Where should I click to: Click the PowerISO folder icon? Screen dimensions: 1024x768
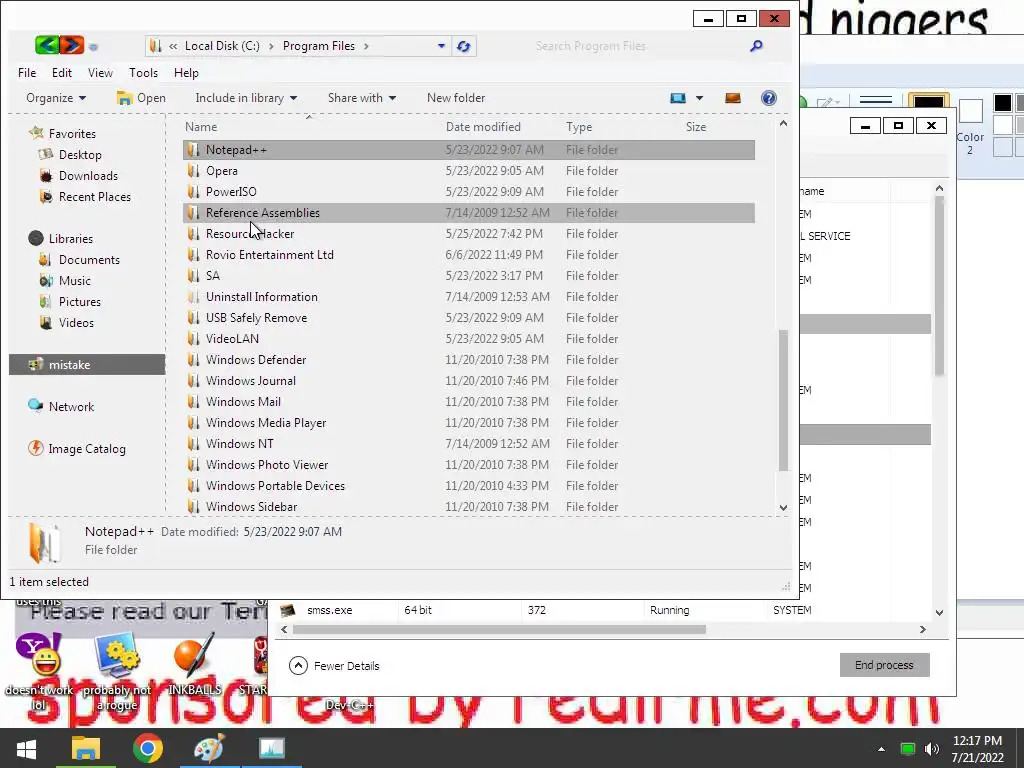click(x=193, y=191)
